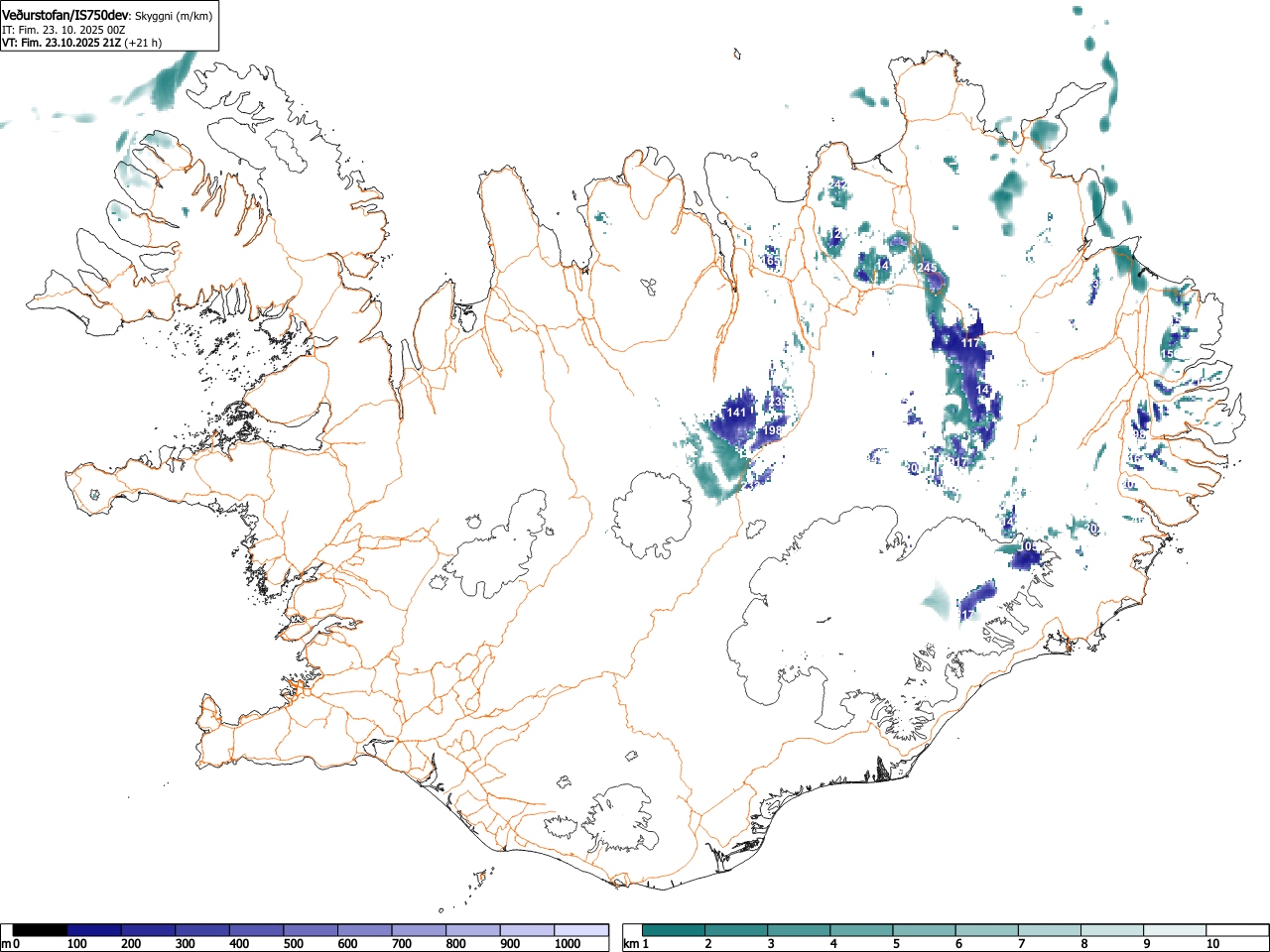The image size is (1270, 952).
Task: Click the '198' visibility value on the map
Action: [x=773, y=431]
